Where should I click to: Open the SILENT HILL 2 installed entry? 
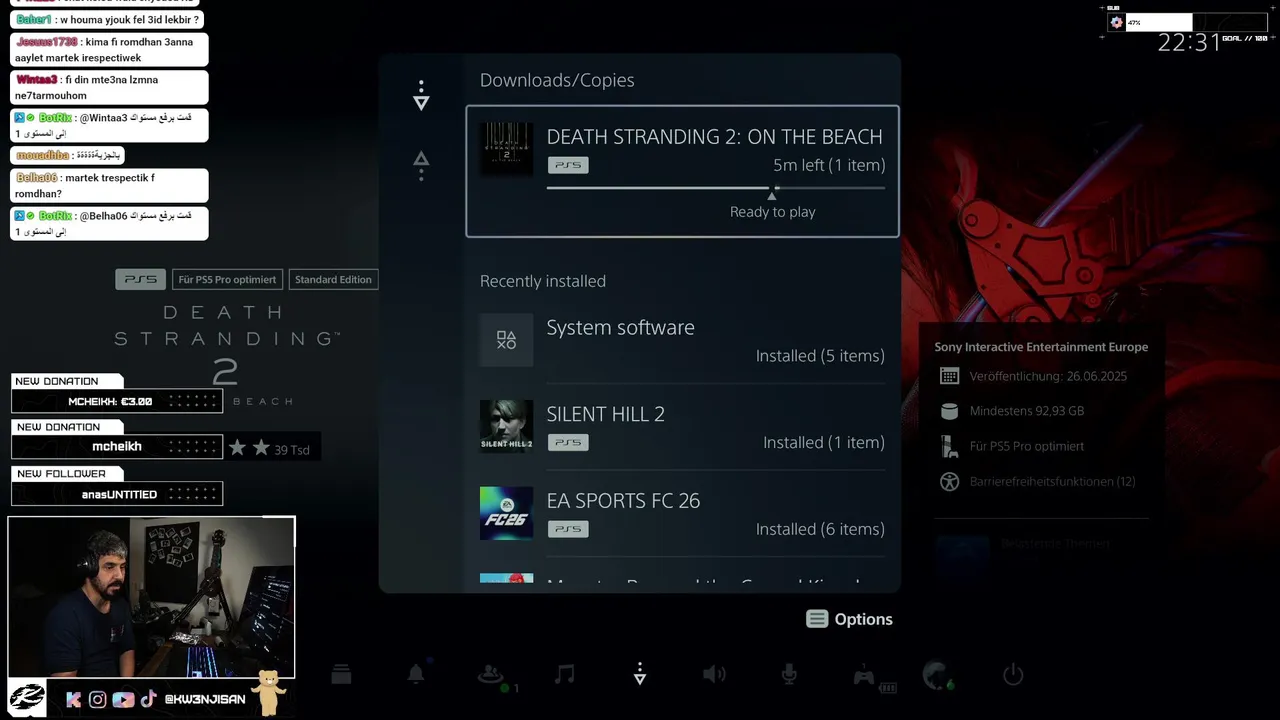point(683,427)
